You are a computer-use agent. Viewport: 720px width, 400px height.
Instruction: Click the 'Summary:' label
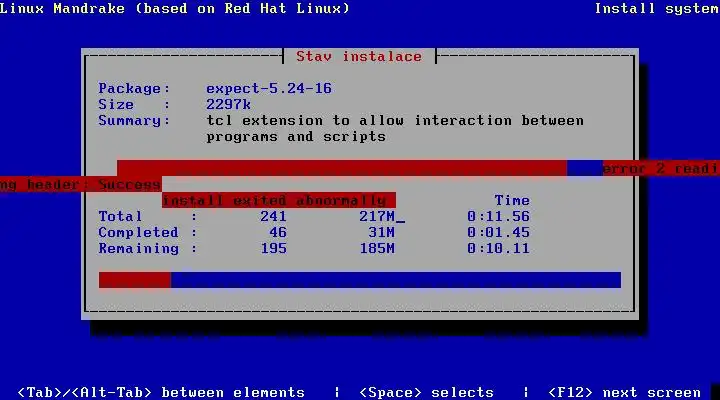[x=134, y=120]
